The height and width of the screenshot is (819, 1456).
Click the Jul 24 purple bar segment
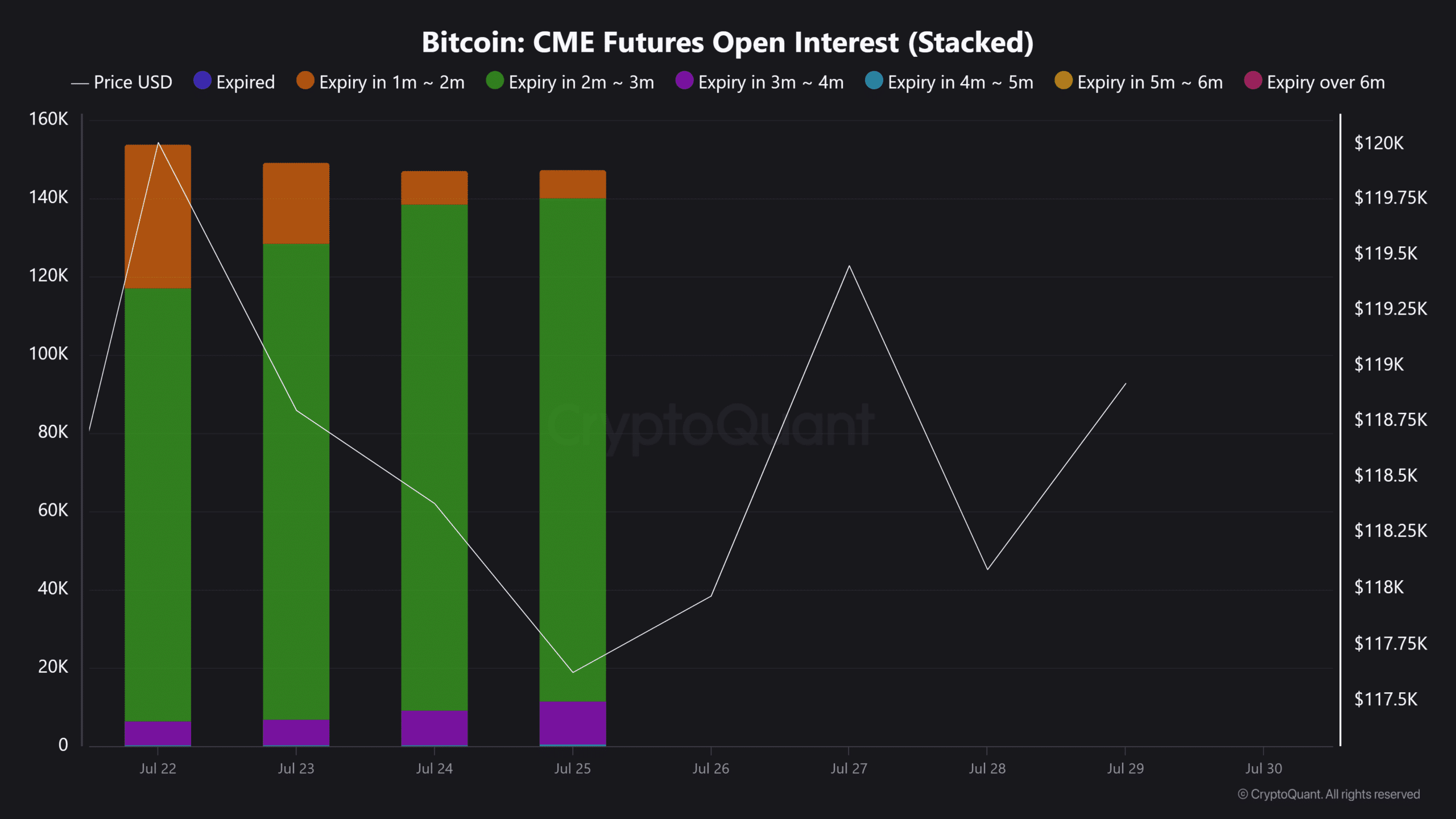point(434,727)
